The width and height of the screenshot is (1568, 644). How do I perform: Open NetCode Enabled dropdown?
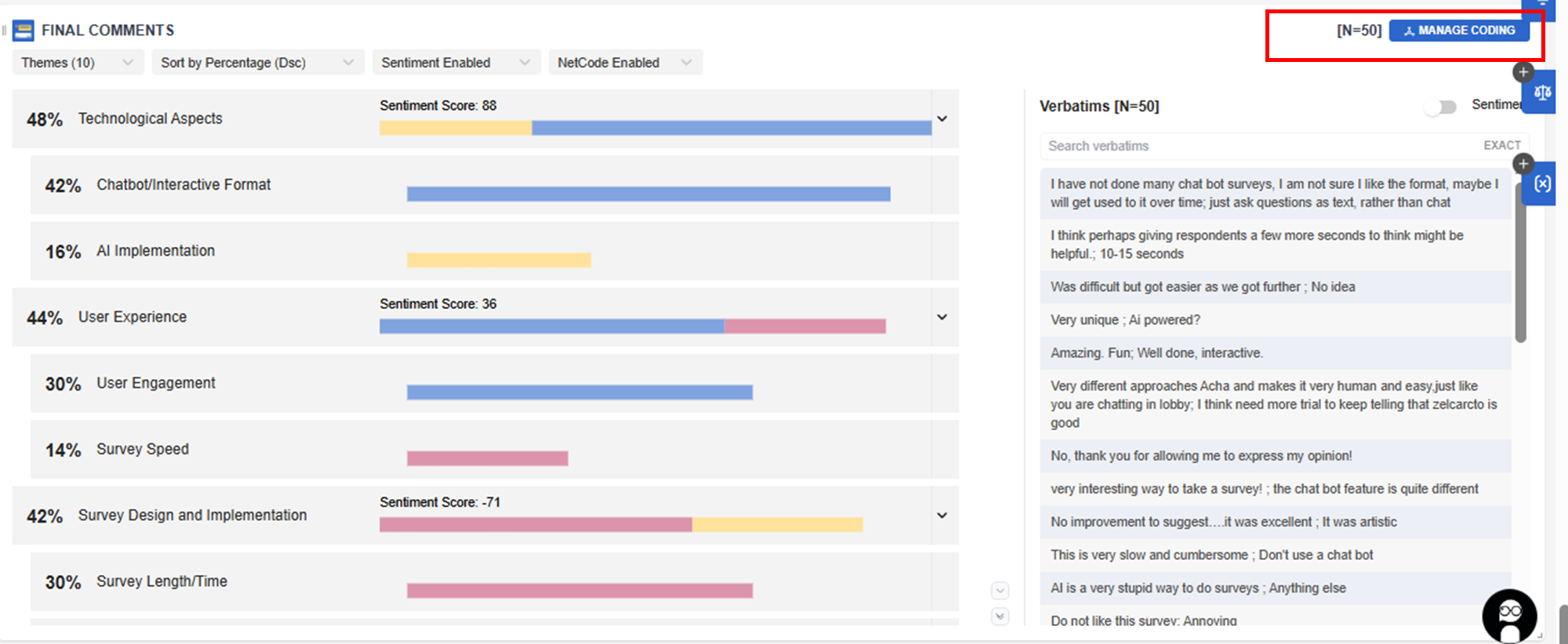(625, 63)
